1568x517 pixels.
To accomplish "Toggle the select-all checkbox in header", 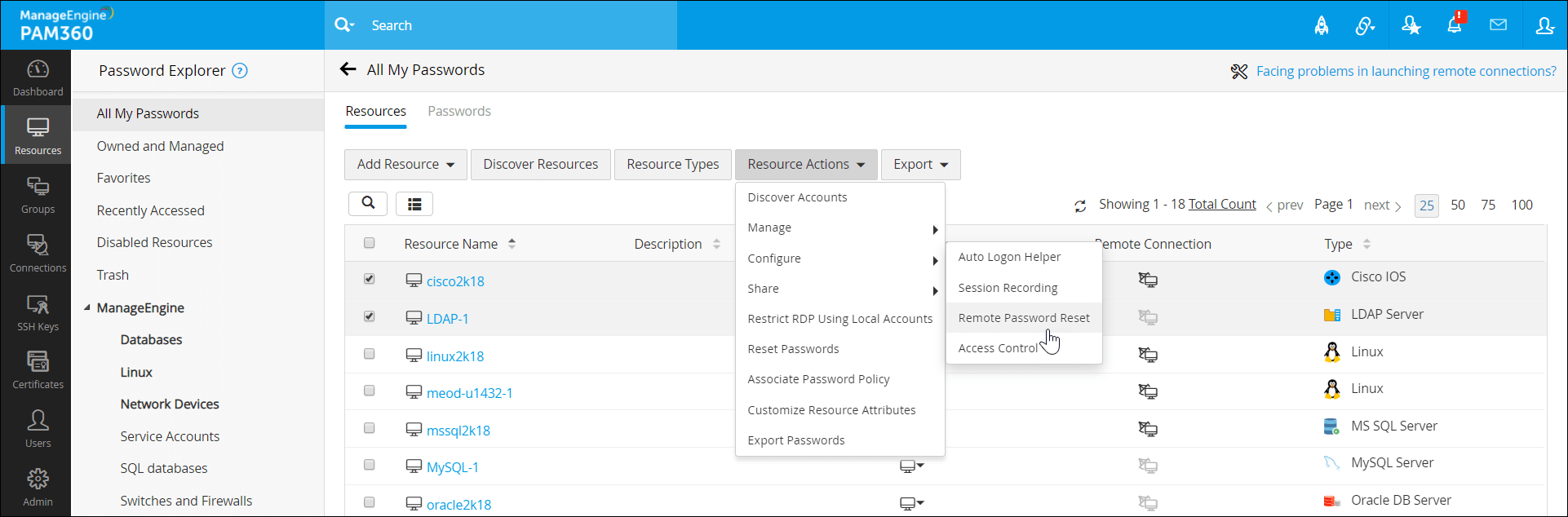I will click(370, 243).
